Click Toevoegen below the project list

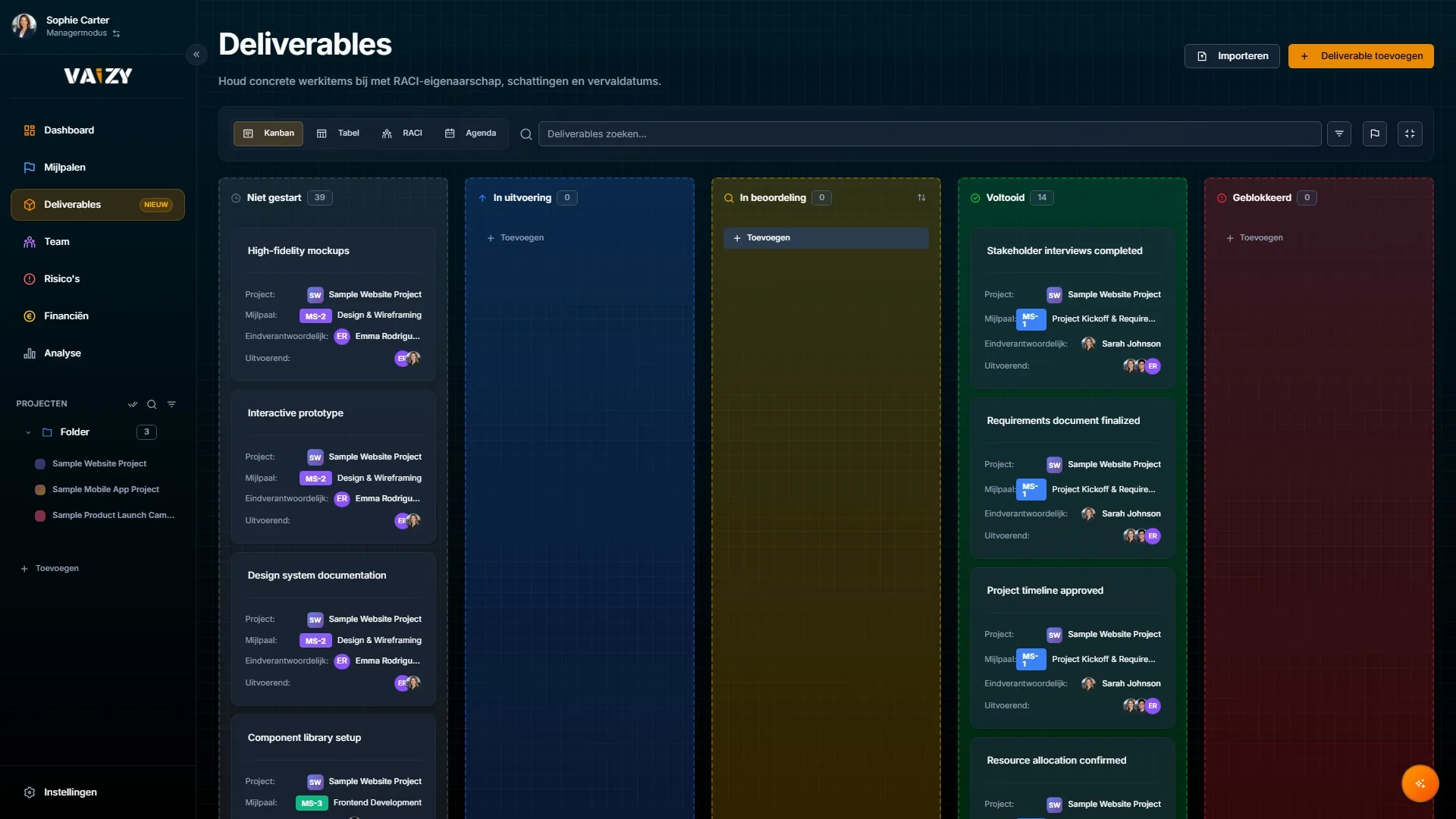[50, 569]
